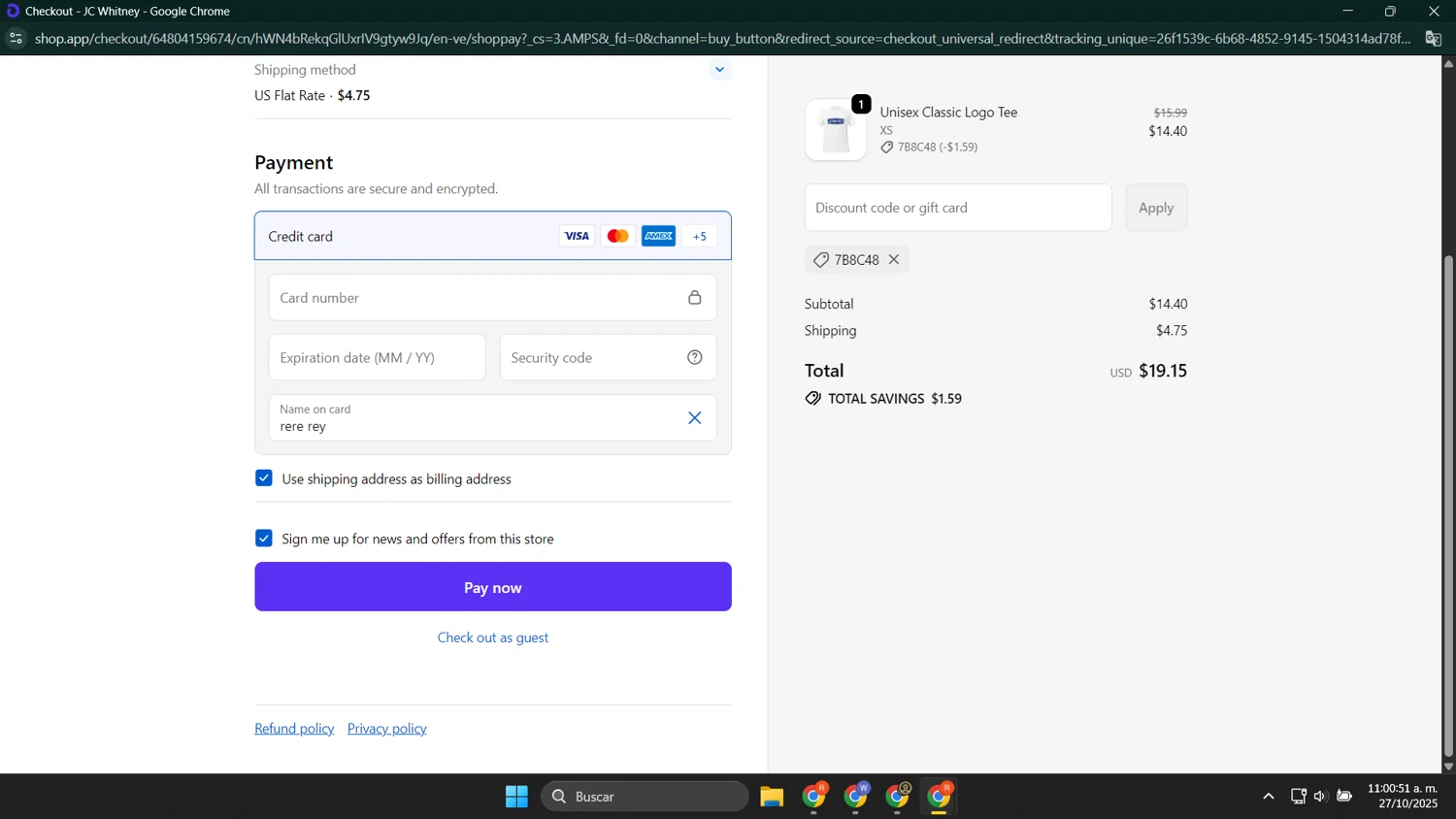Screen dimensions: 1456x819
Task: Click the crossed-out price "$15.99"
Action: pos(1171,113)
